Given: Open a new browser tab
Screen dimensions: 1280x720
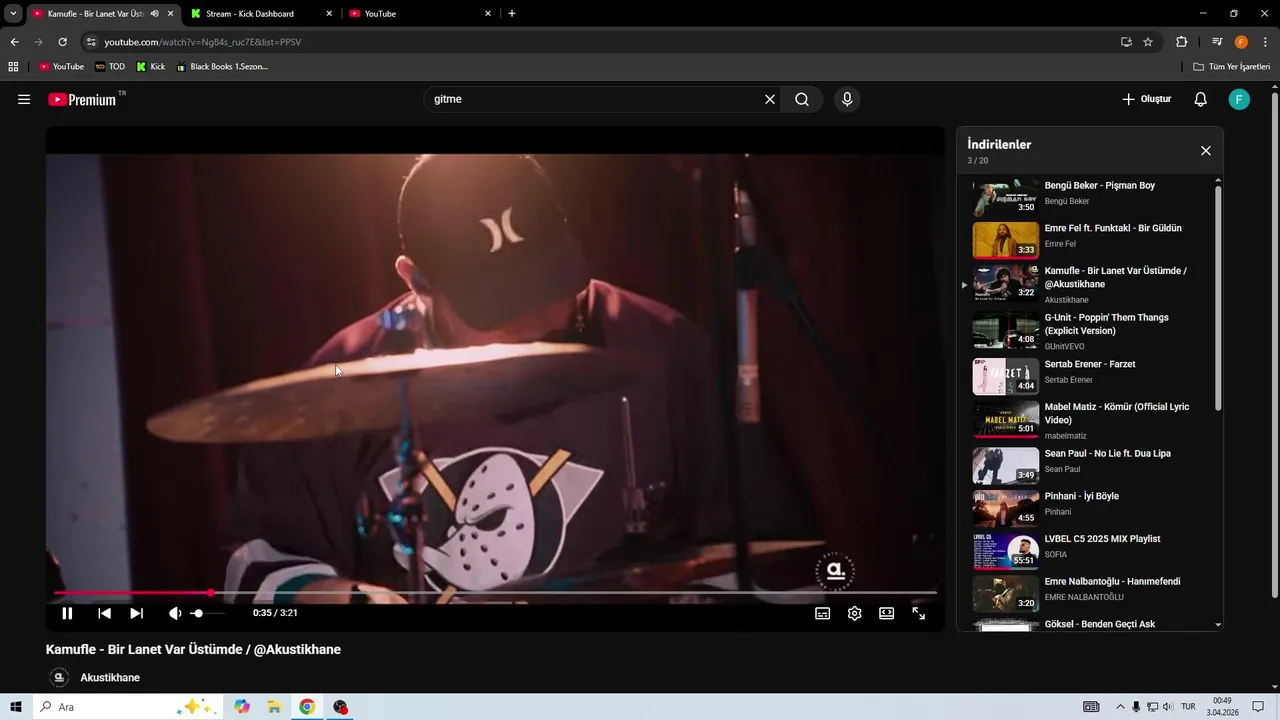Looking at the screenshot, I should click(512, 14).
